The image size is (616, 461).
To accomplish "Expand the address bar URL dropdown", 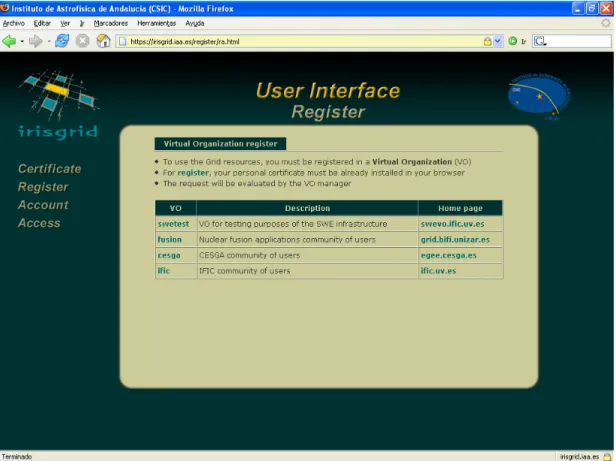I will coord(498,41).
